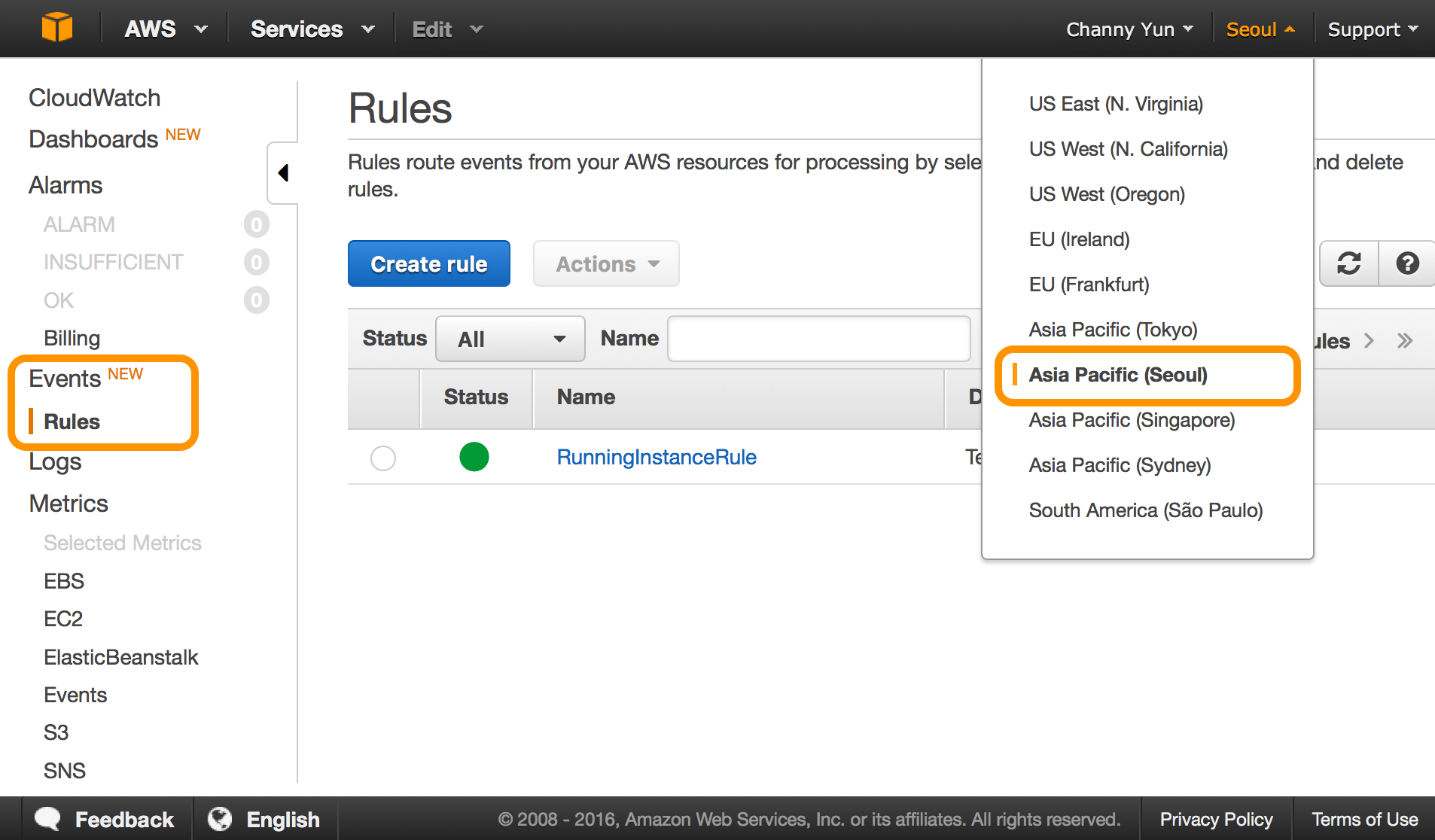Show alarms in OK state
This screenshot has width=1435, height=840.
pos(59,300)
